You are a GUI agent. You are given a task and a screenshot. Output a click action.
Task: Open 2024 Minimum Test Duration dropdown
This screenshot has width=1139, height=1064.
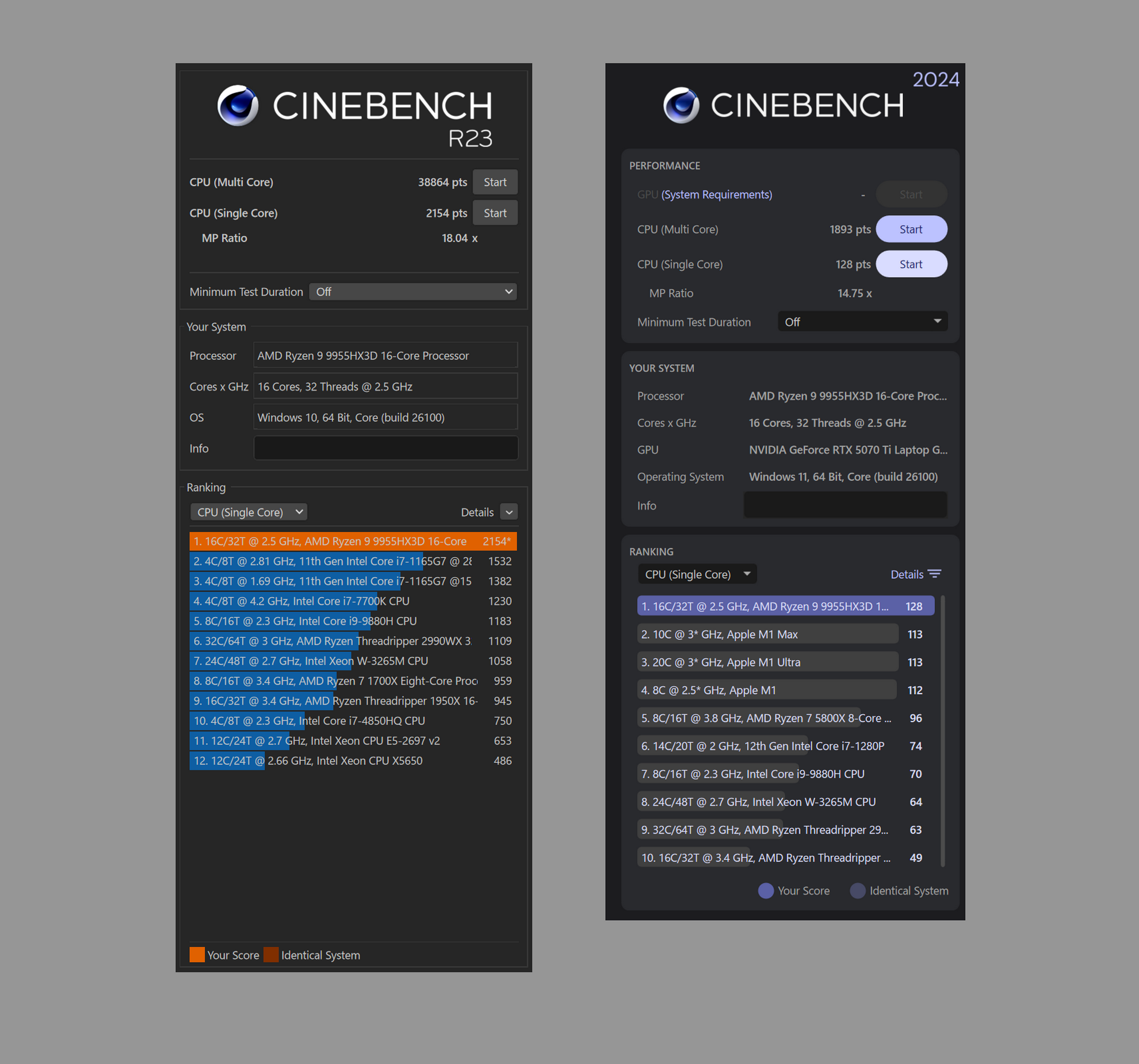coord(862,322)
